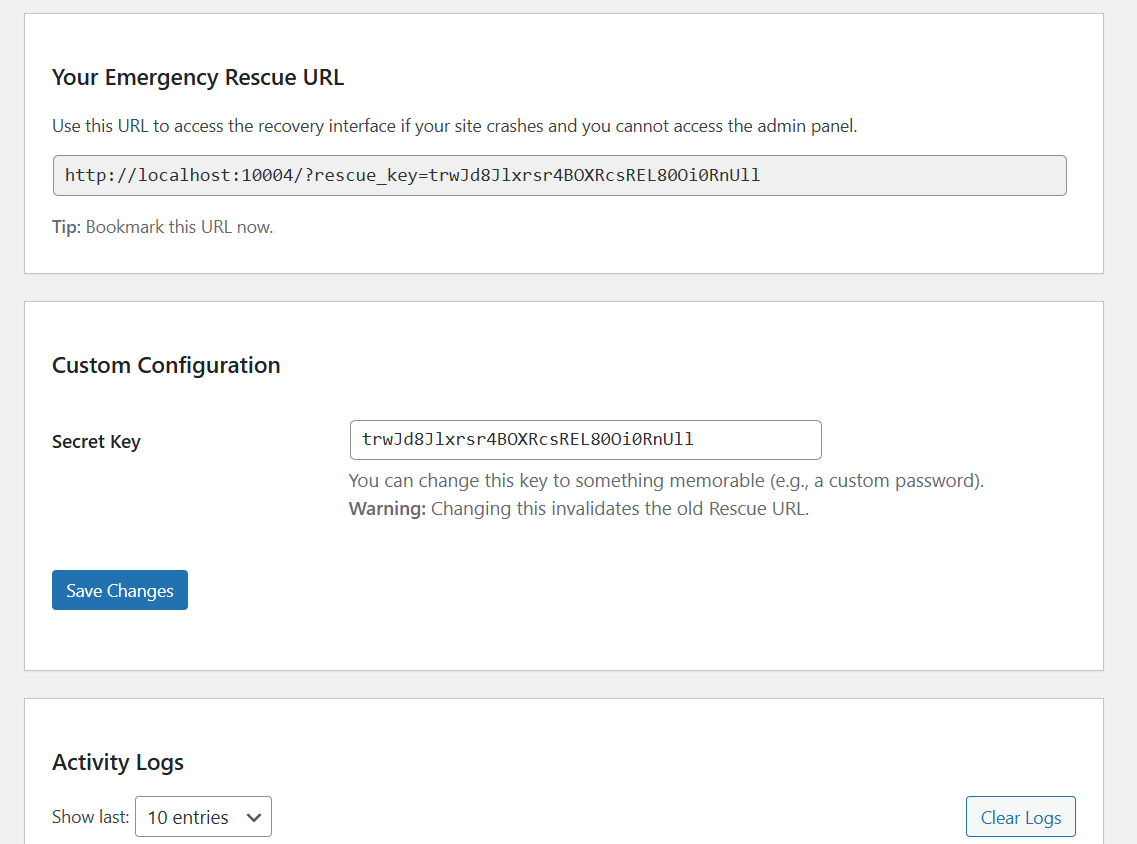Image resolution: width=1137 pixels, height=844 pixels.
Task: Click the dropdown chevron next to 10 entries
Action: (x=254, y=816)
